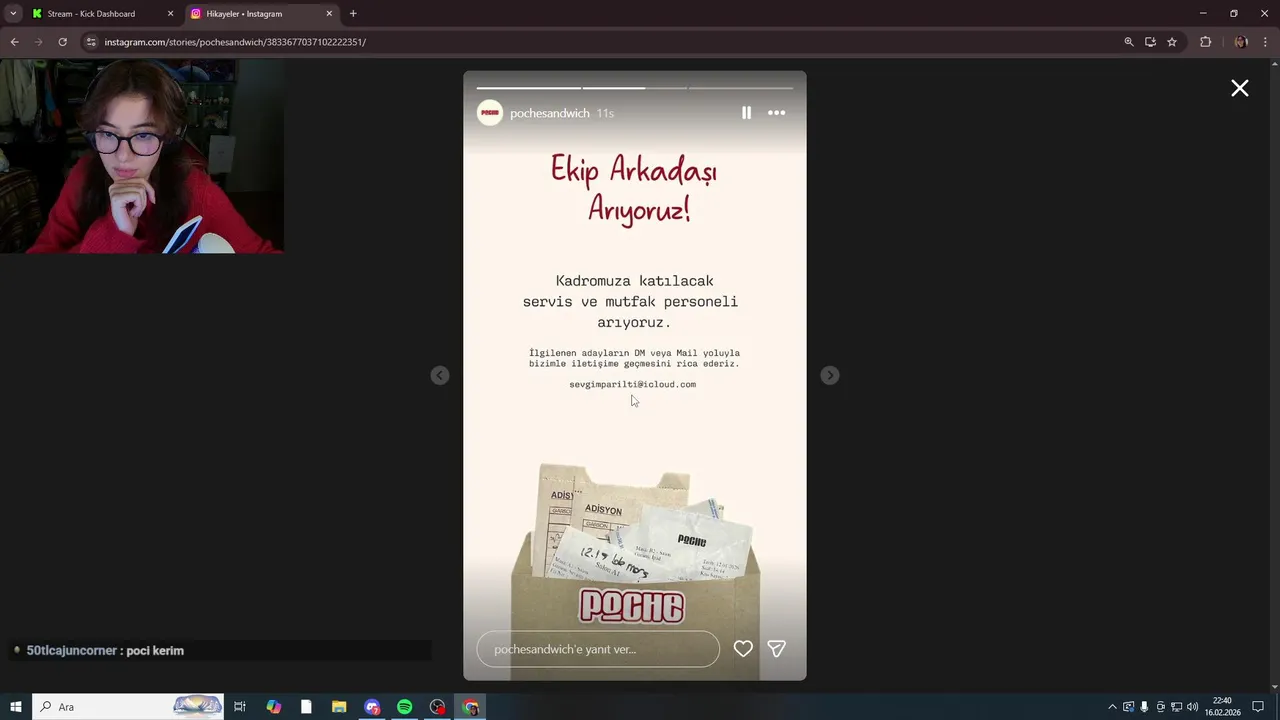The image size is (1280, 720).
Task: Launch Copilot from the taskbar
Action: 273,707
